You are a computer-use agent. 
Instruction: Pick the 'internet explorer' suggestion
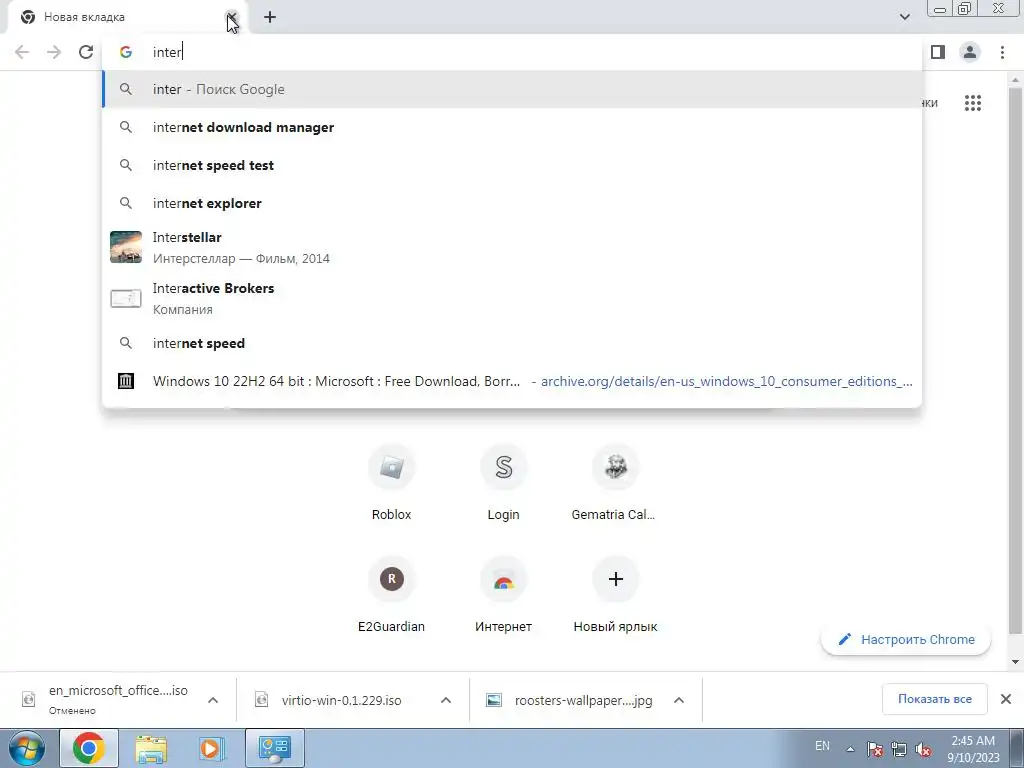point(513,203)
